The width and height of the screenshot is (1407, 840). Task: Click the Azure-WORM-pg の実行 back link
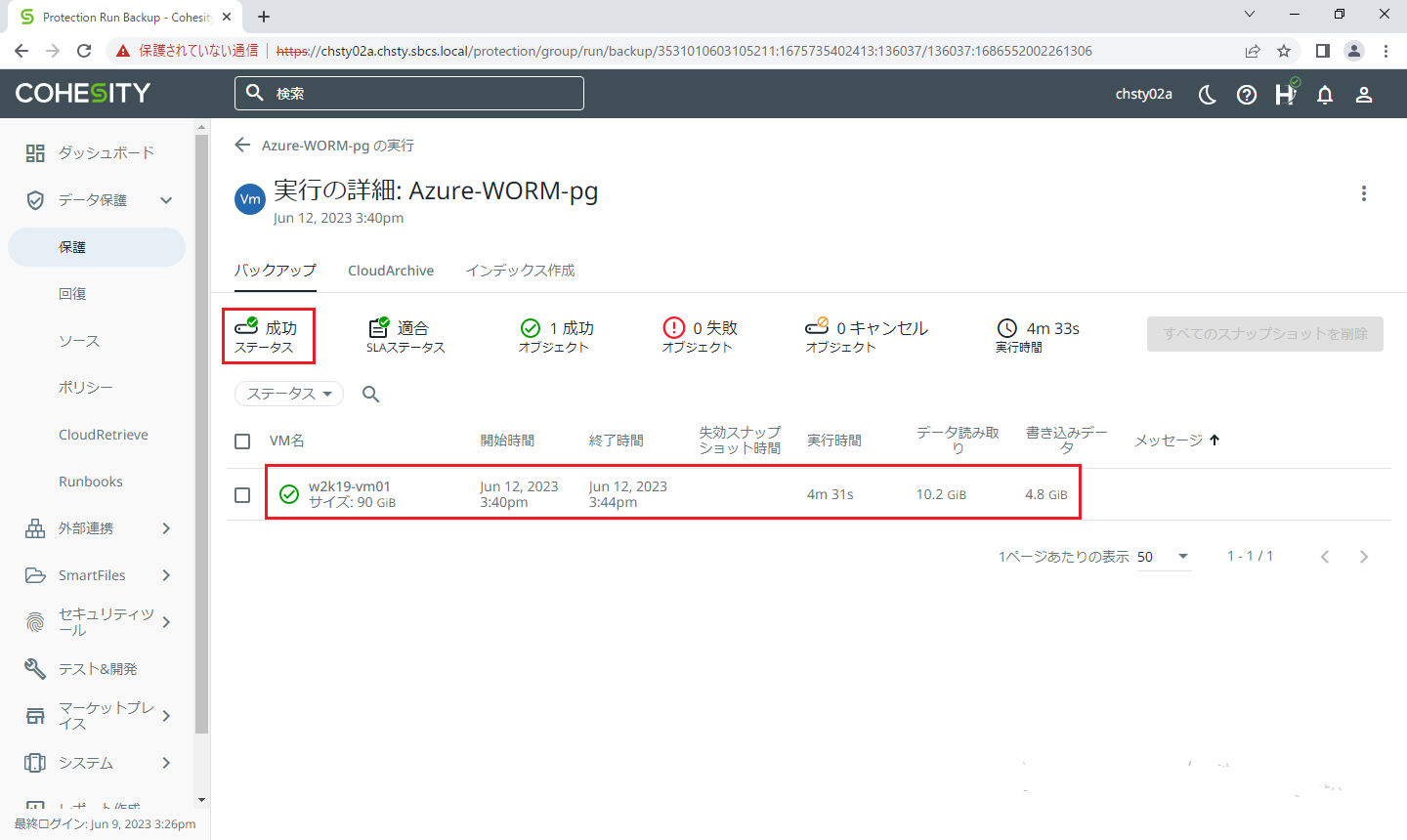tap(338, 146)
